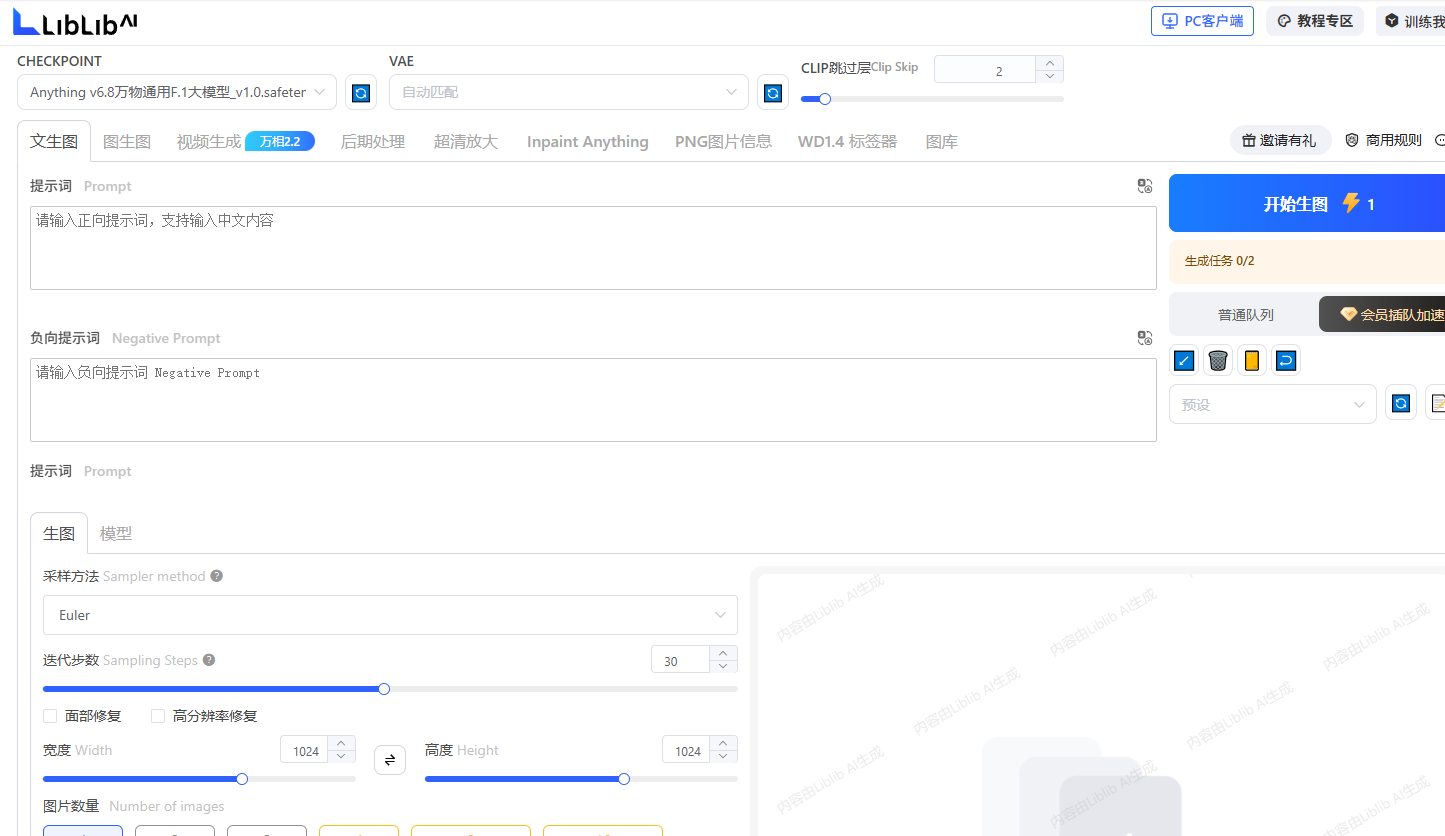Click the trash can icon to clear prompts
Viewport: 1445px width, 836px height.
[1218, 360]
